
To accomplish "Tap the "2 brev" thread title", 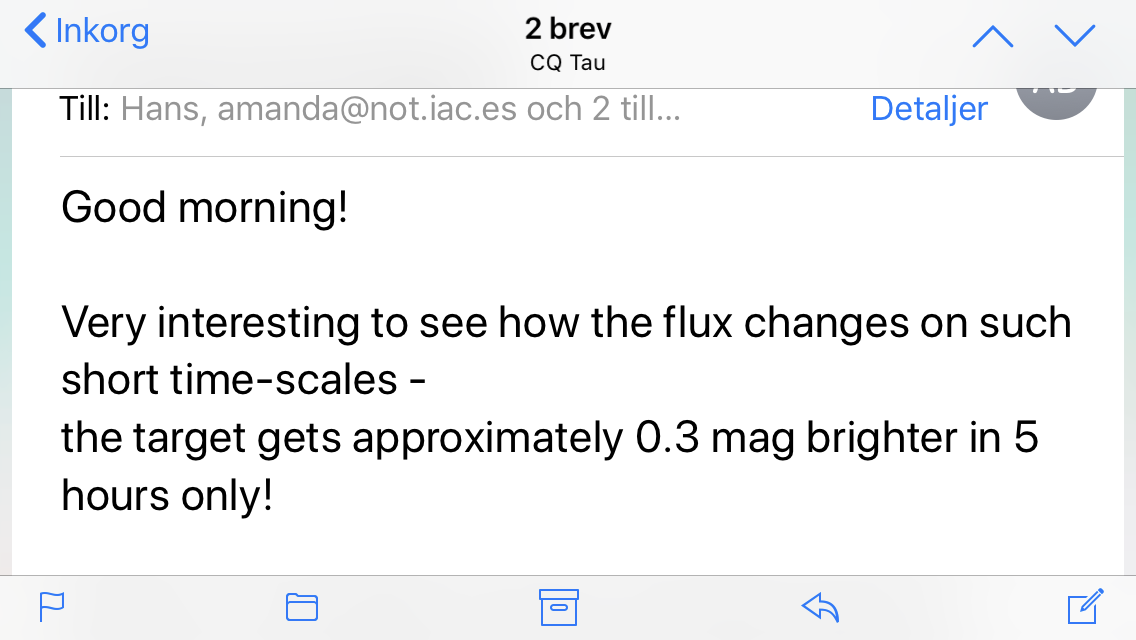I will click(x=567, y=28).
